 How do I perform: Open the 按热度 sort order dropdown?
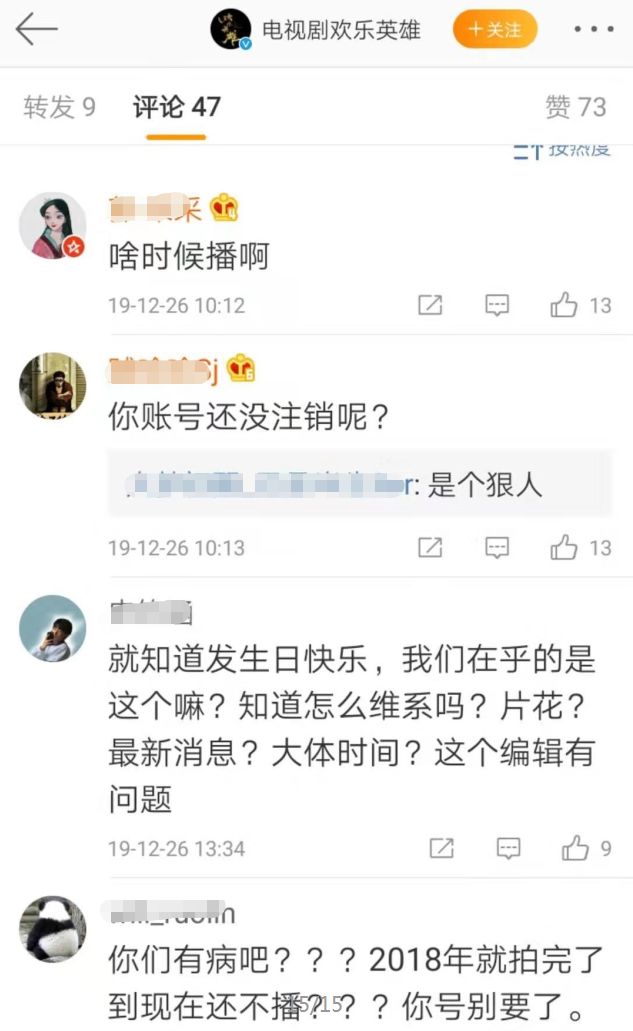tap(563, 150)
